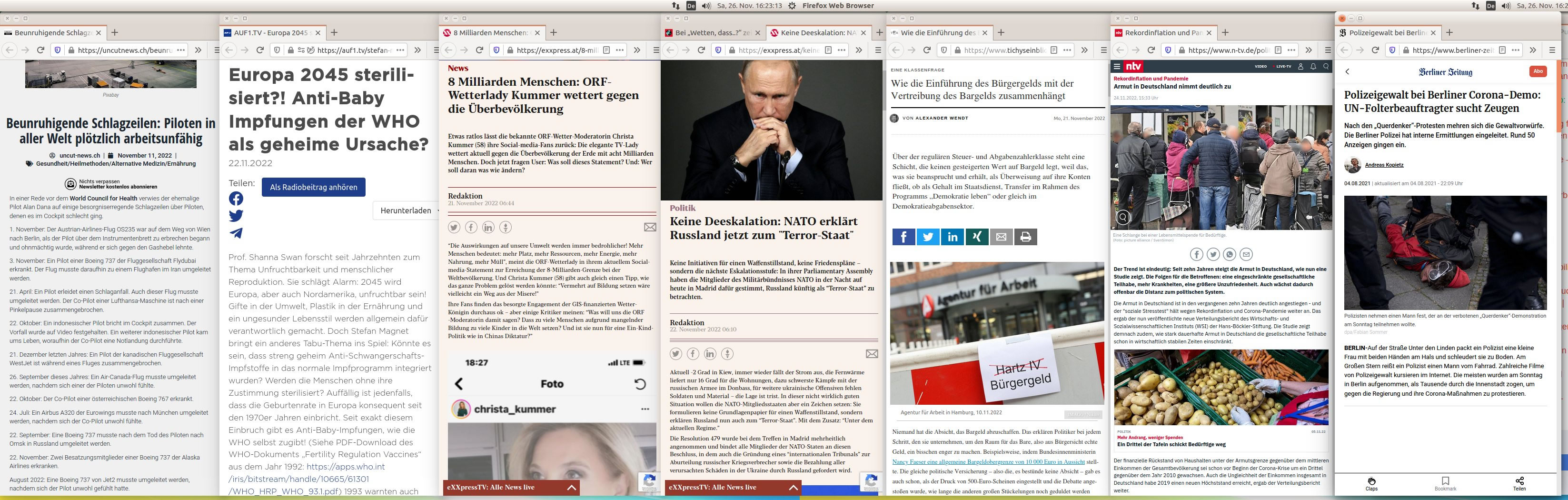Open Instagram post options dots for christa_kummer
The width and height of the screenshot is (1568, 500).
645,409
